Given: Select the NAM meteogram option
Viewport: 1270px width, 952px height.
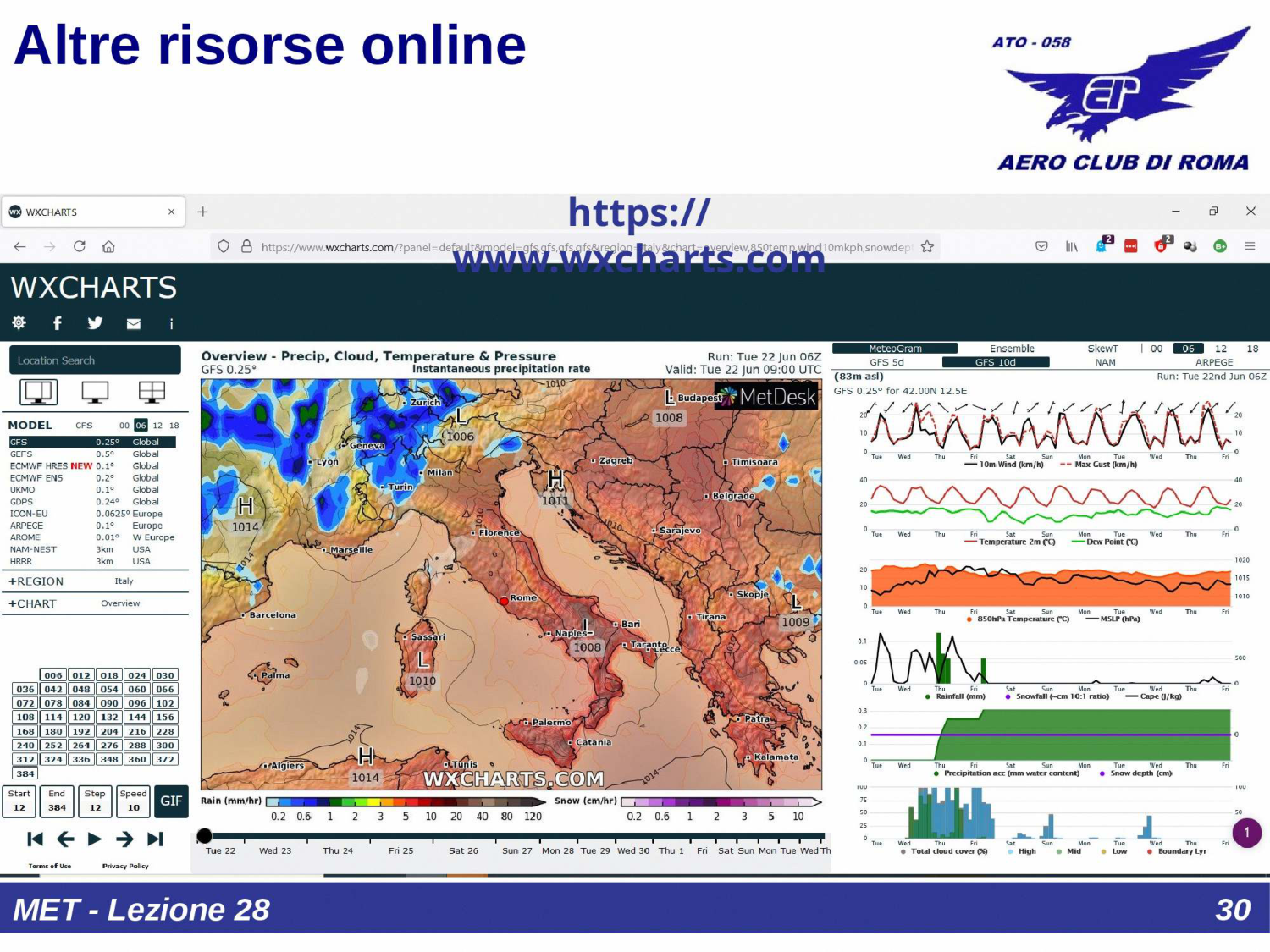Looking at the screenshot, I should click(1105, 362).
